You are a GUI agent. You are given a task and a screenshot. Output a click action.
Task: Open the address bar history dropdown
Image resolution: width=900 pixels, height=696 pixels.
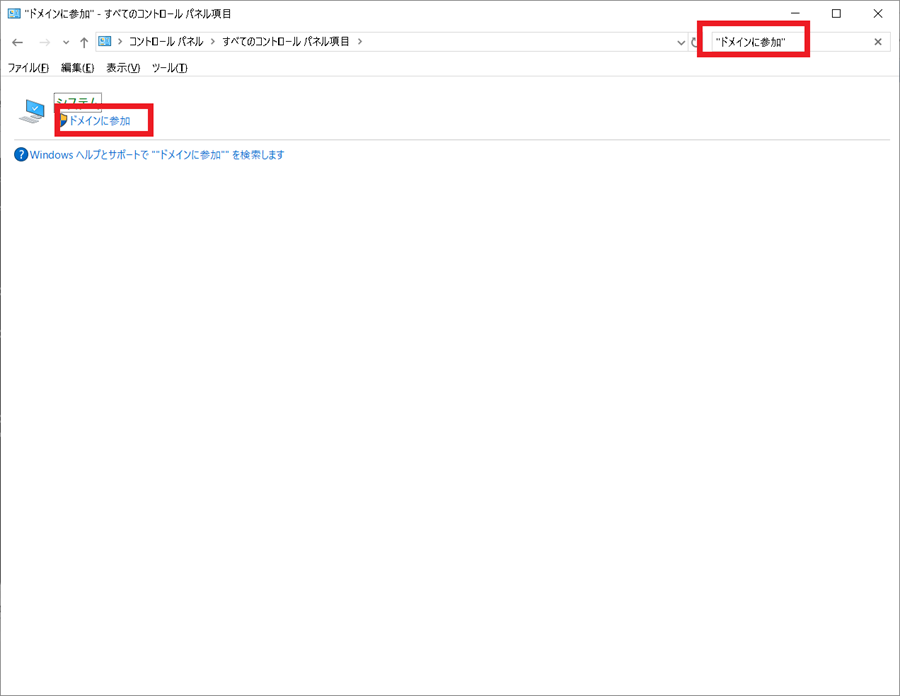pos(681,42)
